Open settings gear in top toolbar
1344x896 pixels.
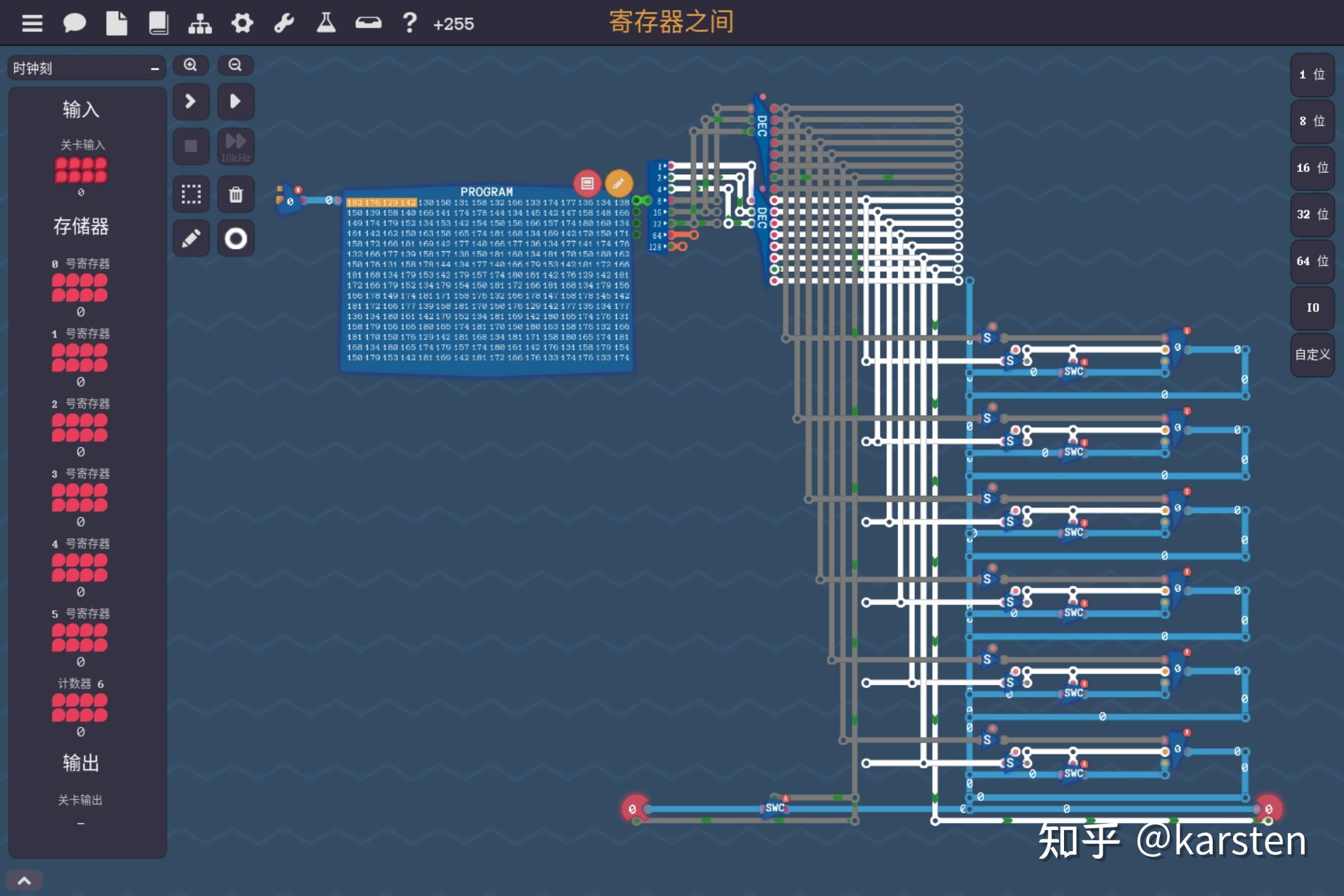pos(242,24)
